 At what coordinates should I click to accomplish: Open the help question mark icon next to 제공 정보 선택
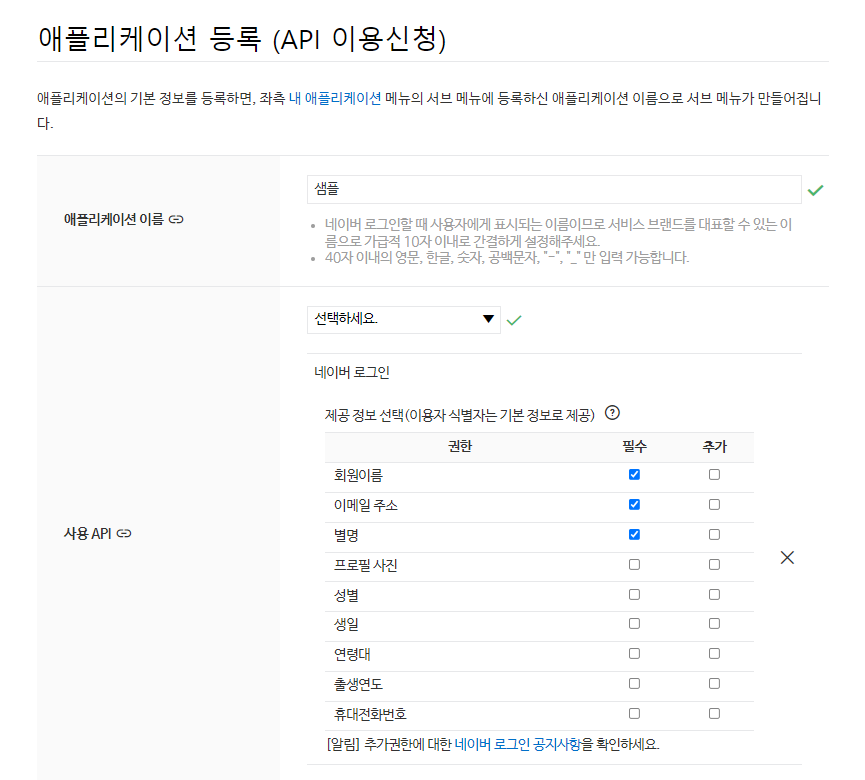coord(612,413)
